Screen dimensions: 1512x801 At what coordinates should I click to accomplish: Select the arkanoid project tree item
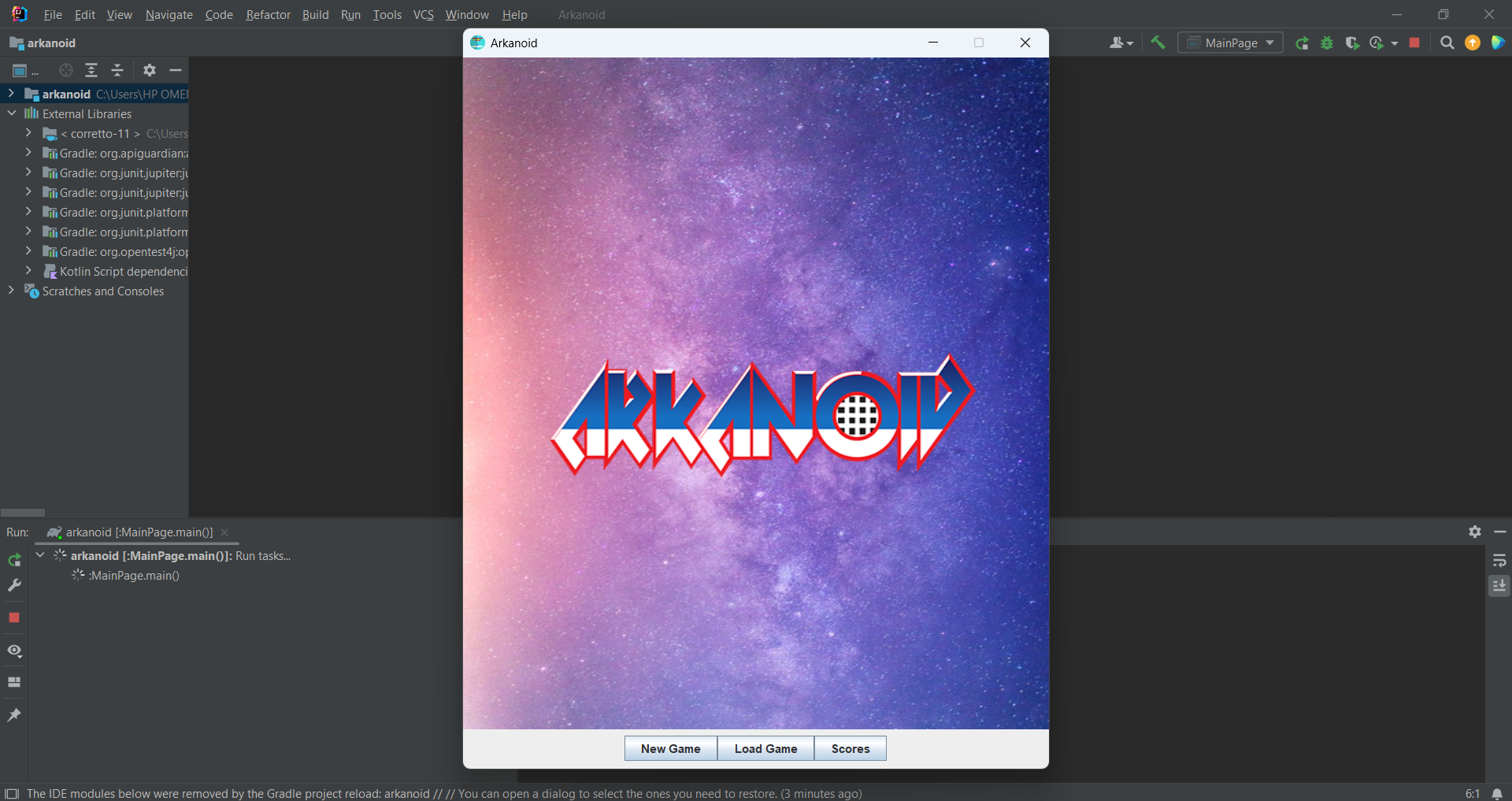[94, 94]
